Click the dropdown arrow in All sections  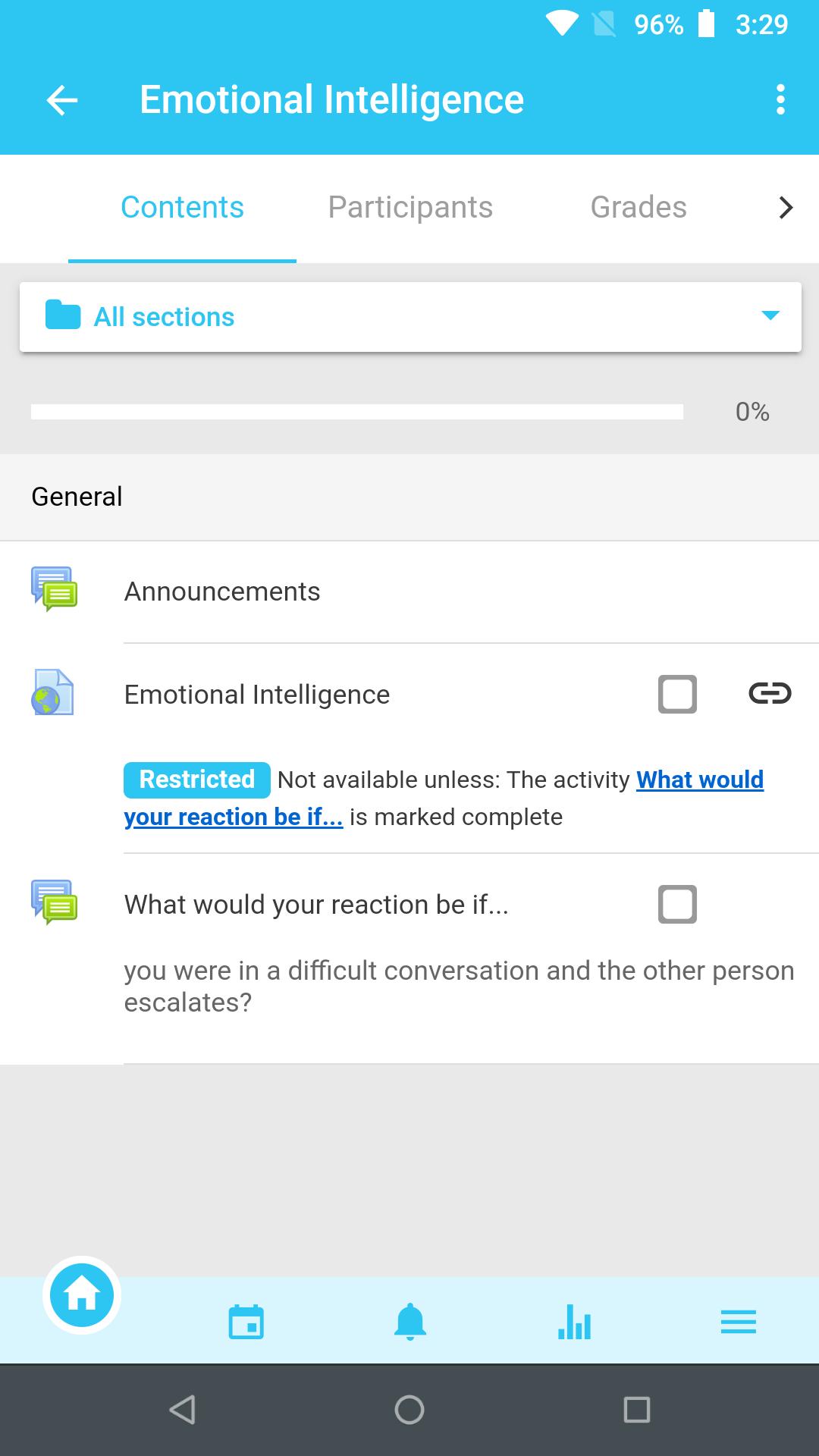pos(770,315)
